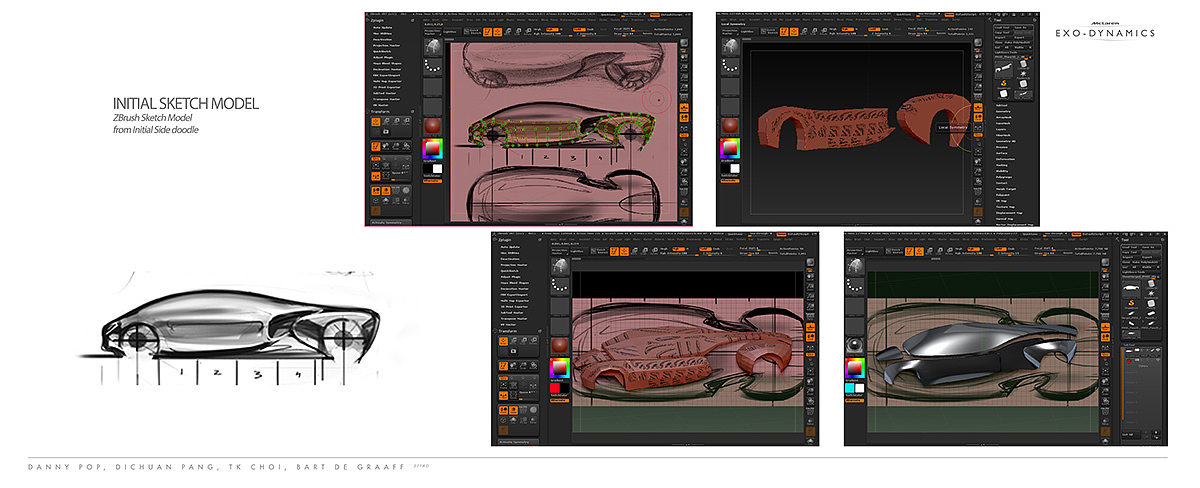The image size is (1200, 488).
Task: Select PolyMesh3D star tool in silver car screenshot
Action: 1151,295
